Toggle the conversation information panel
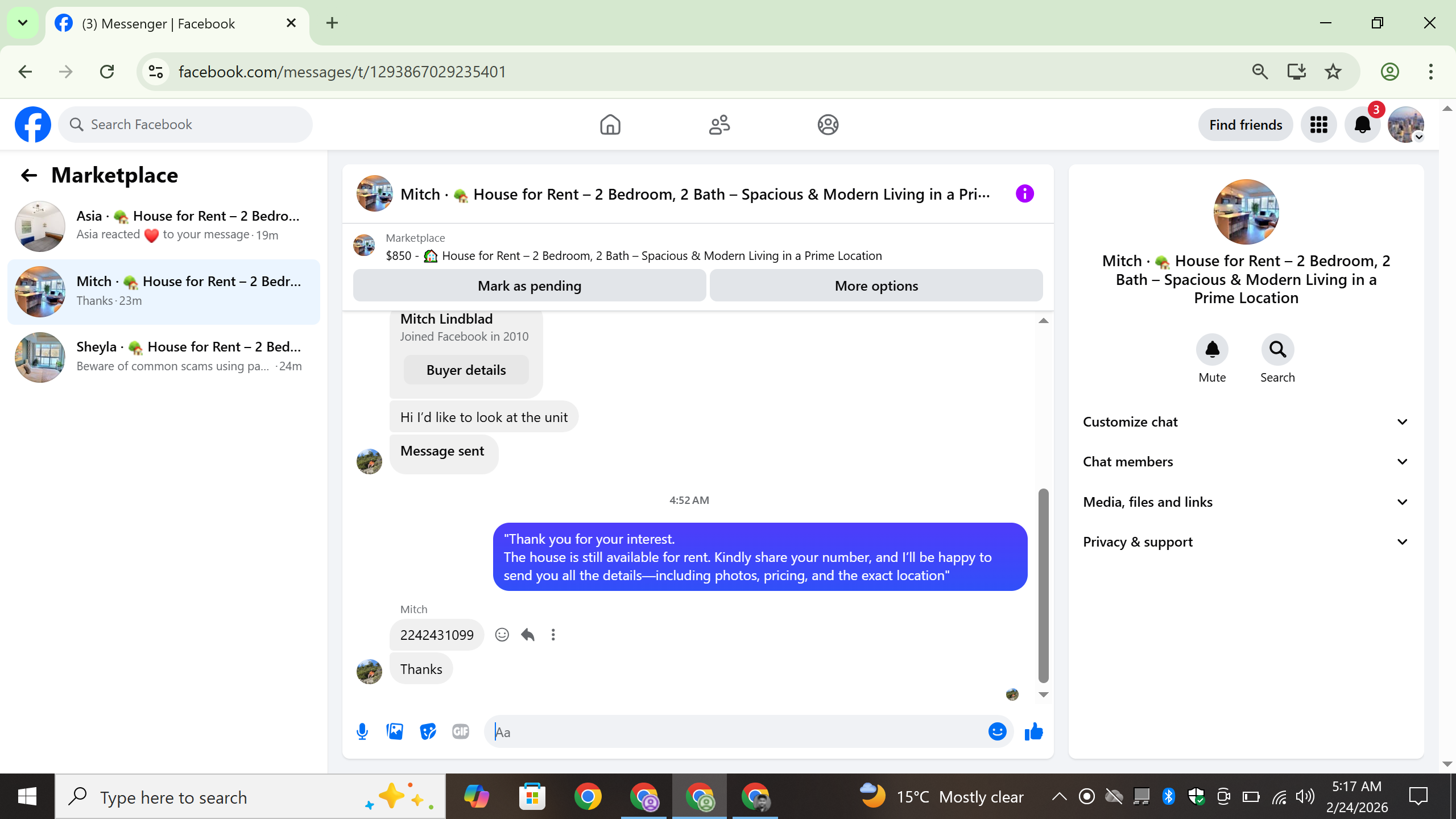 click(1024, 194)
